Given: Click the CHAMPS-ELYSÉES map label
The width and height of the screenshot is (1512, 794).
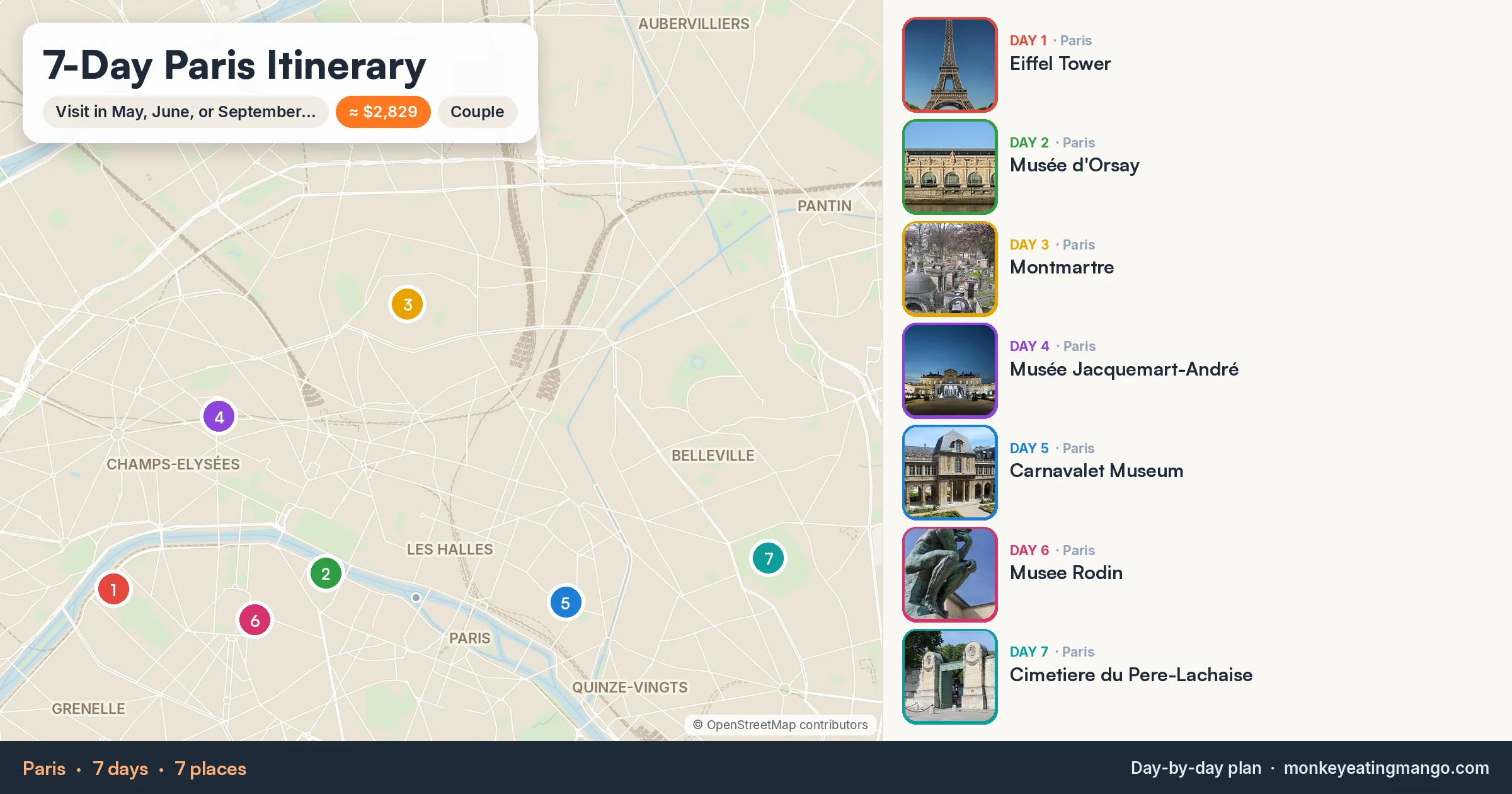Looking at the screenshot, I should 173,464.
